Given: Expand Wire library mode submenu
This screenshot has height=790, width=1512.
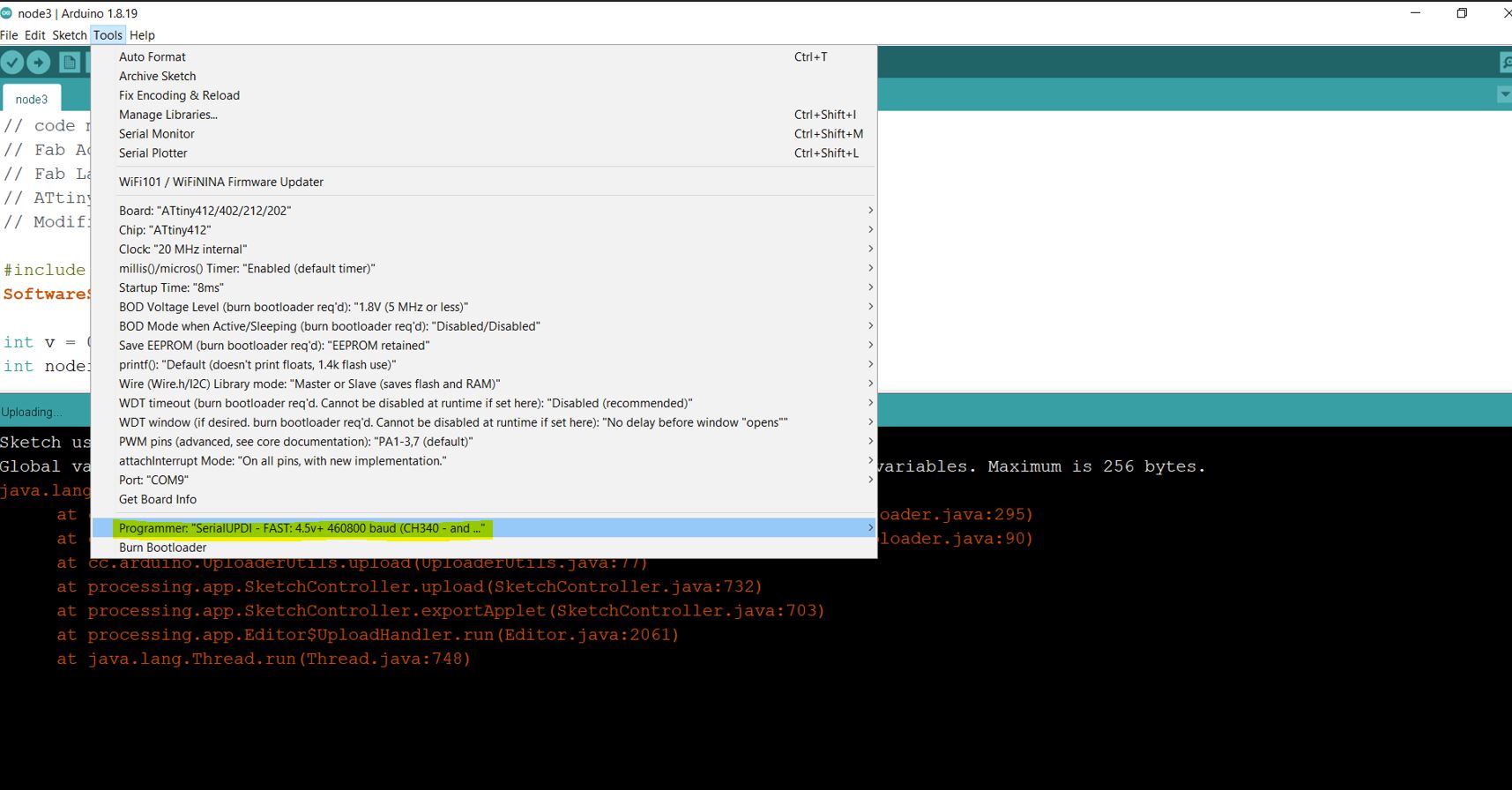Looking at the screenshot, I should click(484, 384).
